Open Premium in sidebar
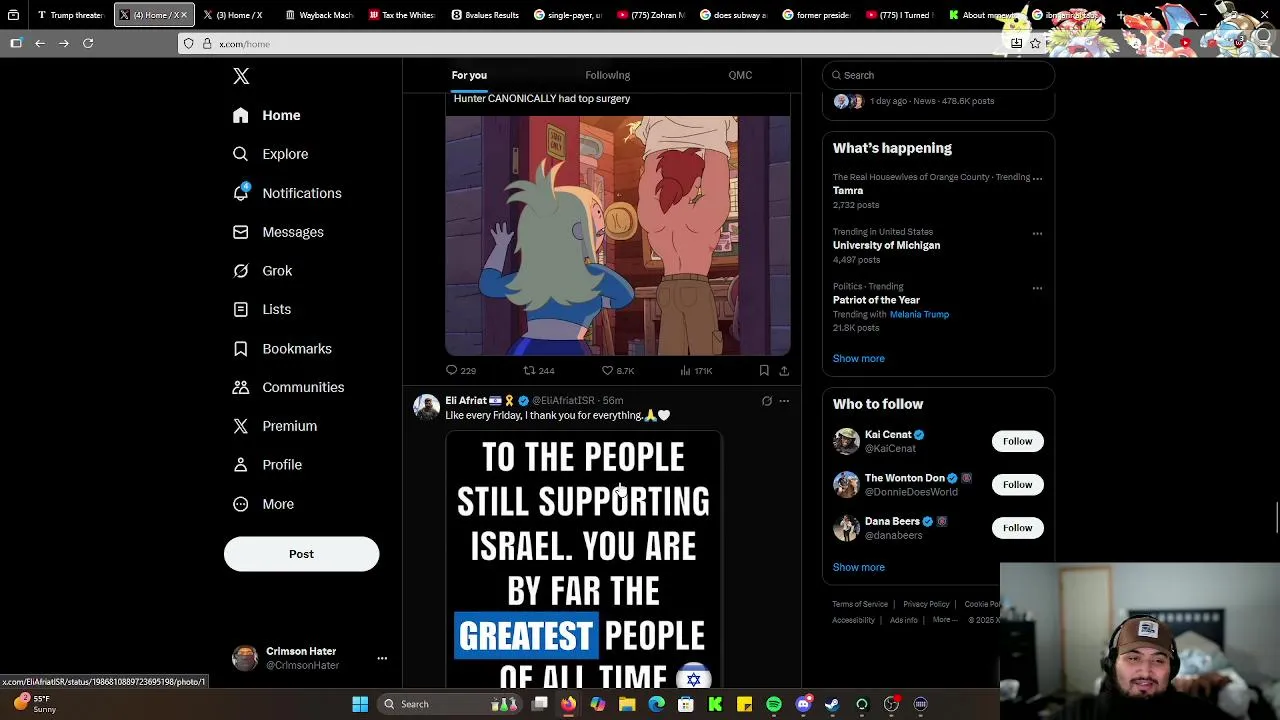The height and width of the screenshot is (720, 1280). (274, 426)
